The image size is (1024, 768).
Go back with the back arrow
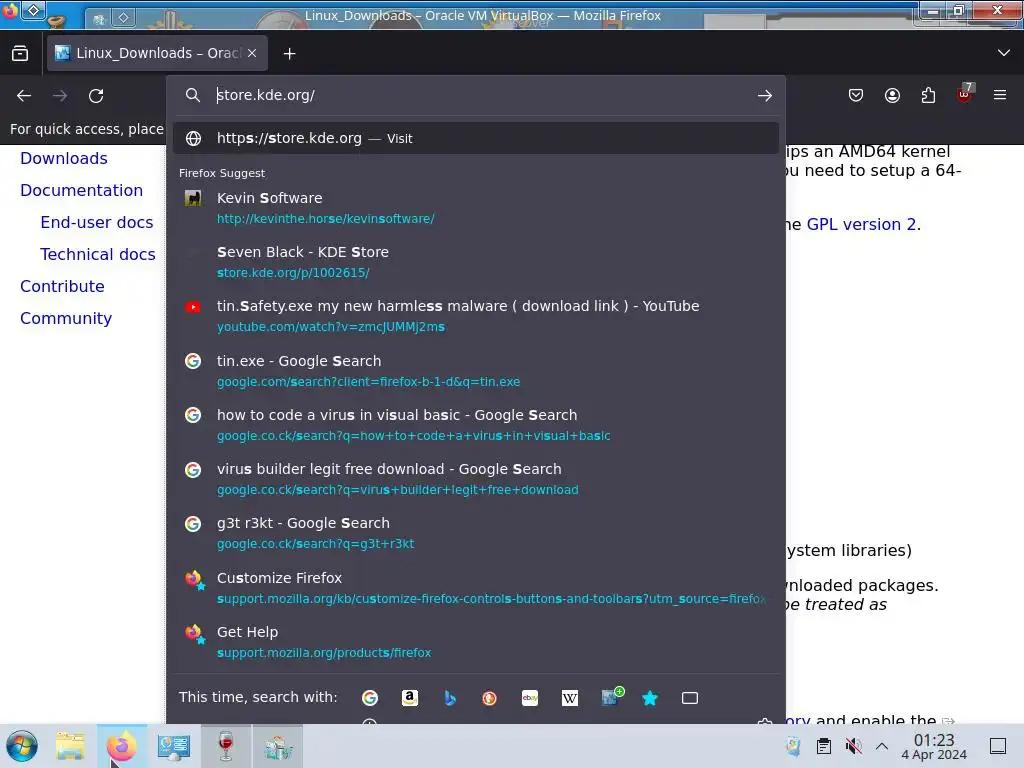point(24,95)
